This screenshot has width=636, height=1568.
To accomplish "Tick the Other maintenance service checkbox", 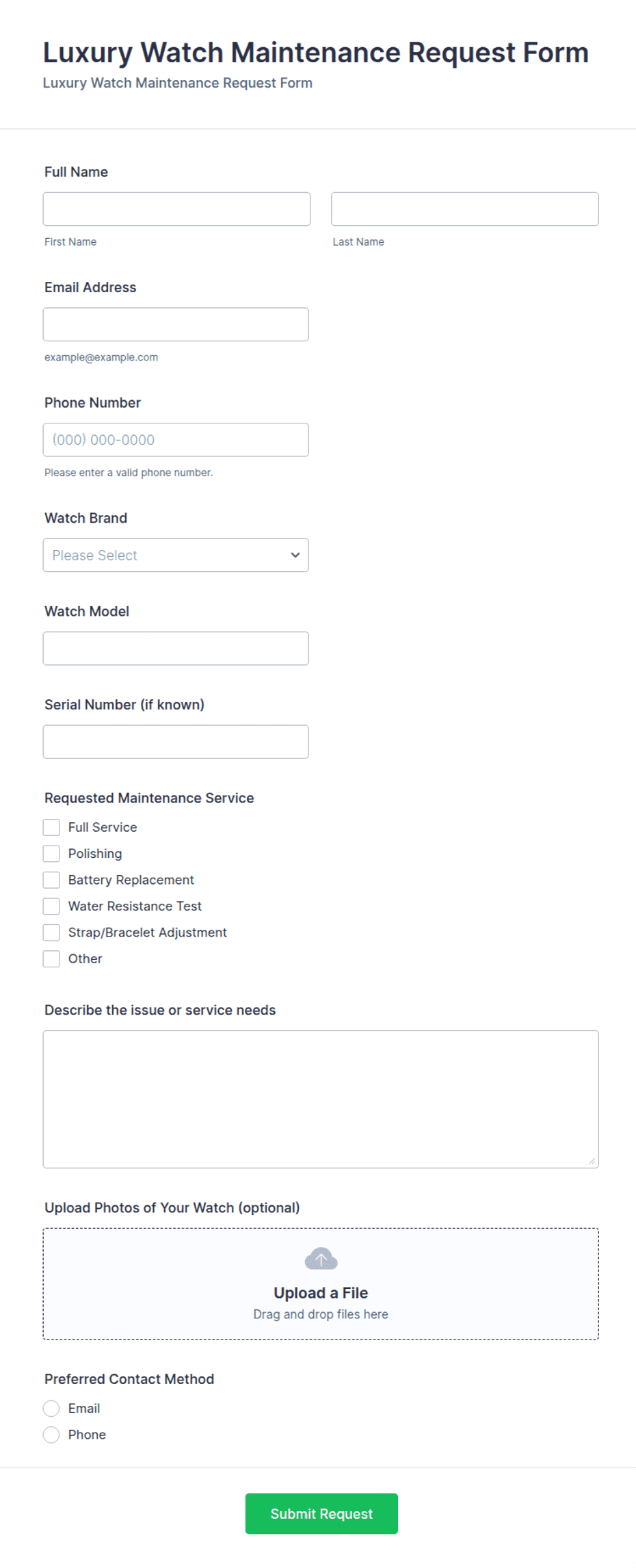I will click(x=51, y=958).
